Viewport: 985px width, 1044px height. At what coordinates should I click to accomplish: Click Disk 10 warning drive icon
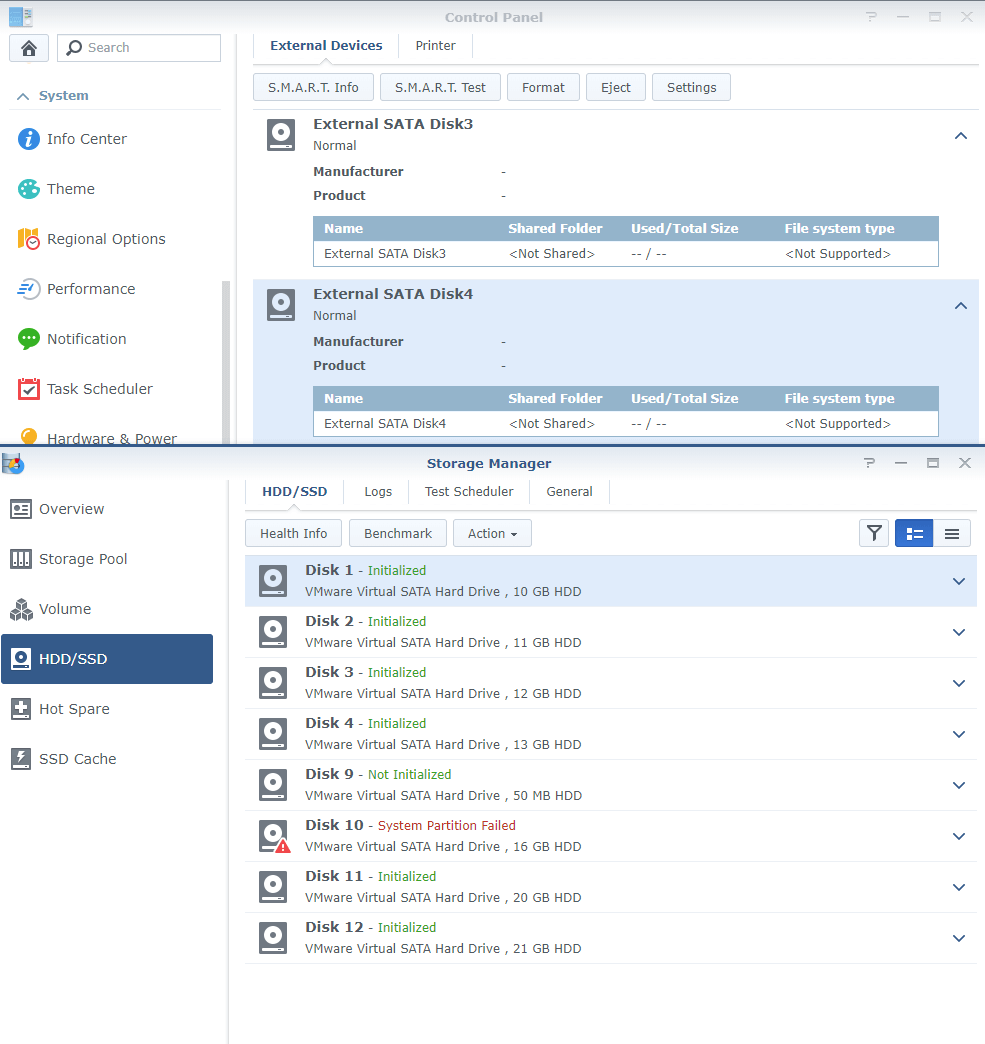[274, 836]
